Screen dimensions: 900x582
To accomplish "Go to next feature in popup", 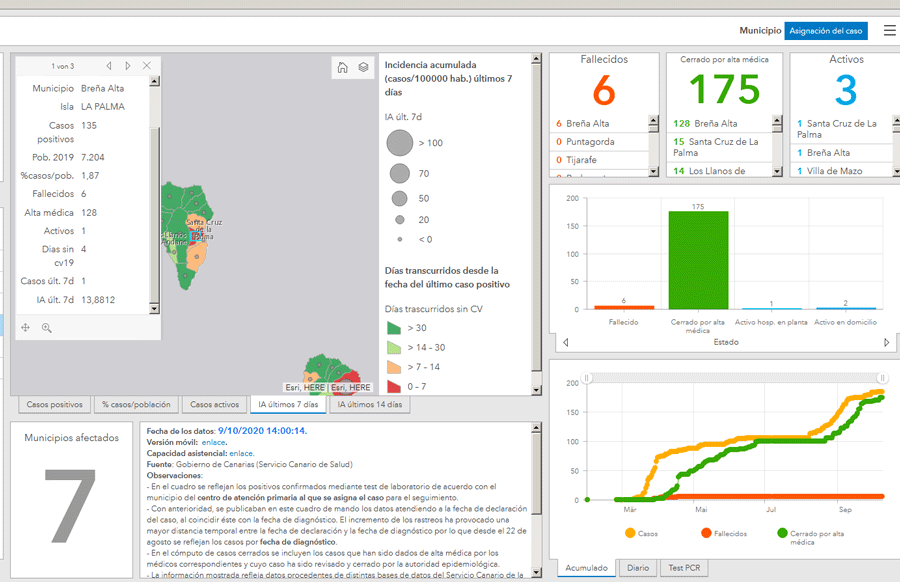I will click(x=128, y=66).
